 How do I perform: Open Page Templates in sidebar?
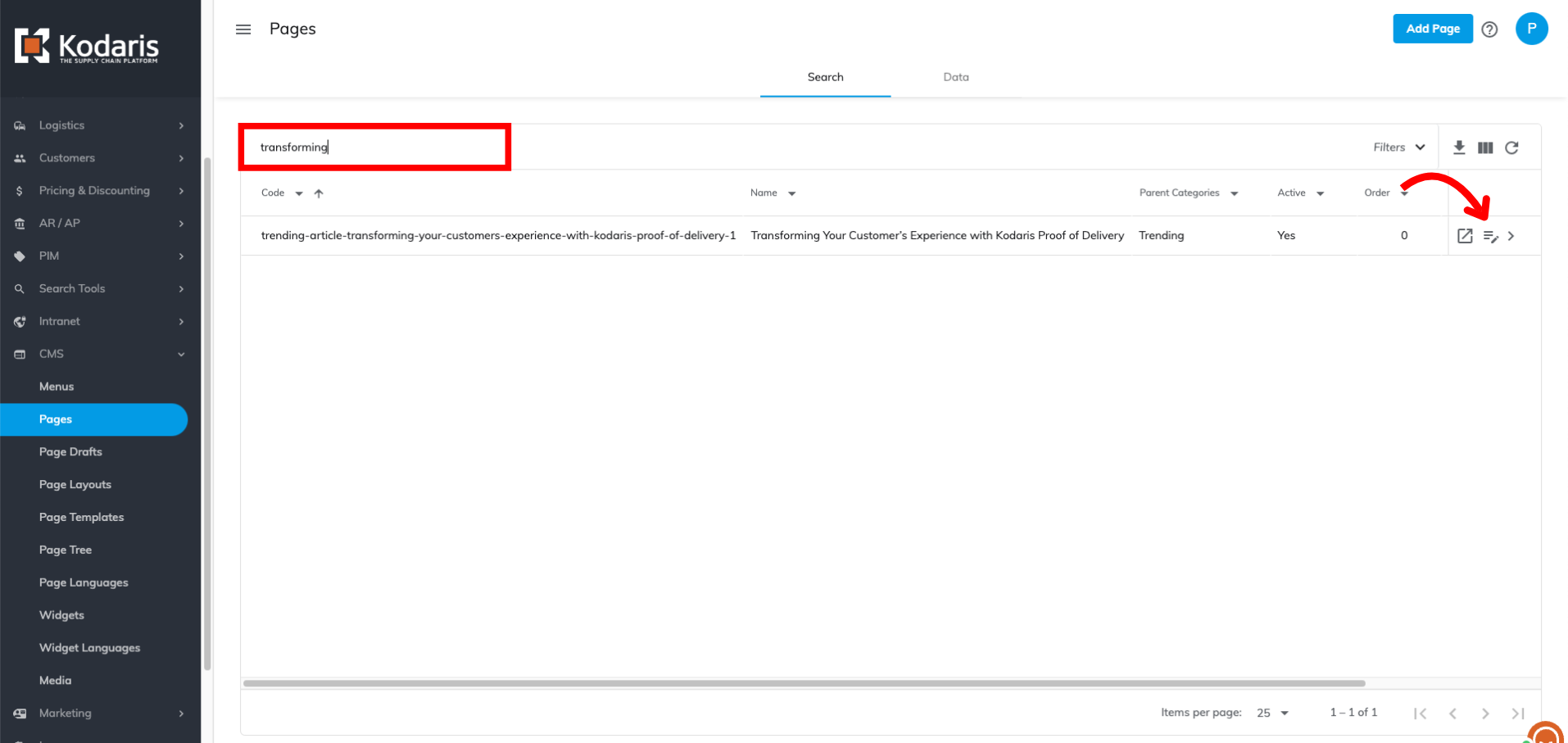82,518
